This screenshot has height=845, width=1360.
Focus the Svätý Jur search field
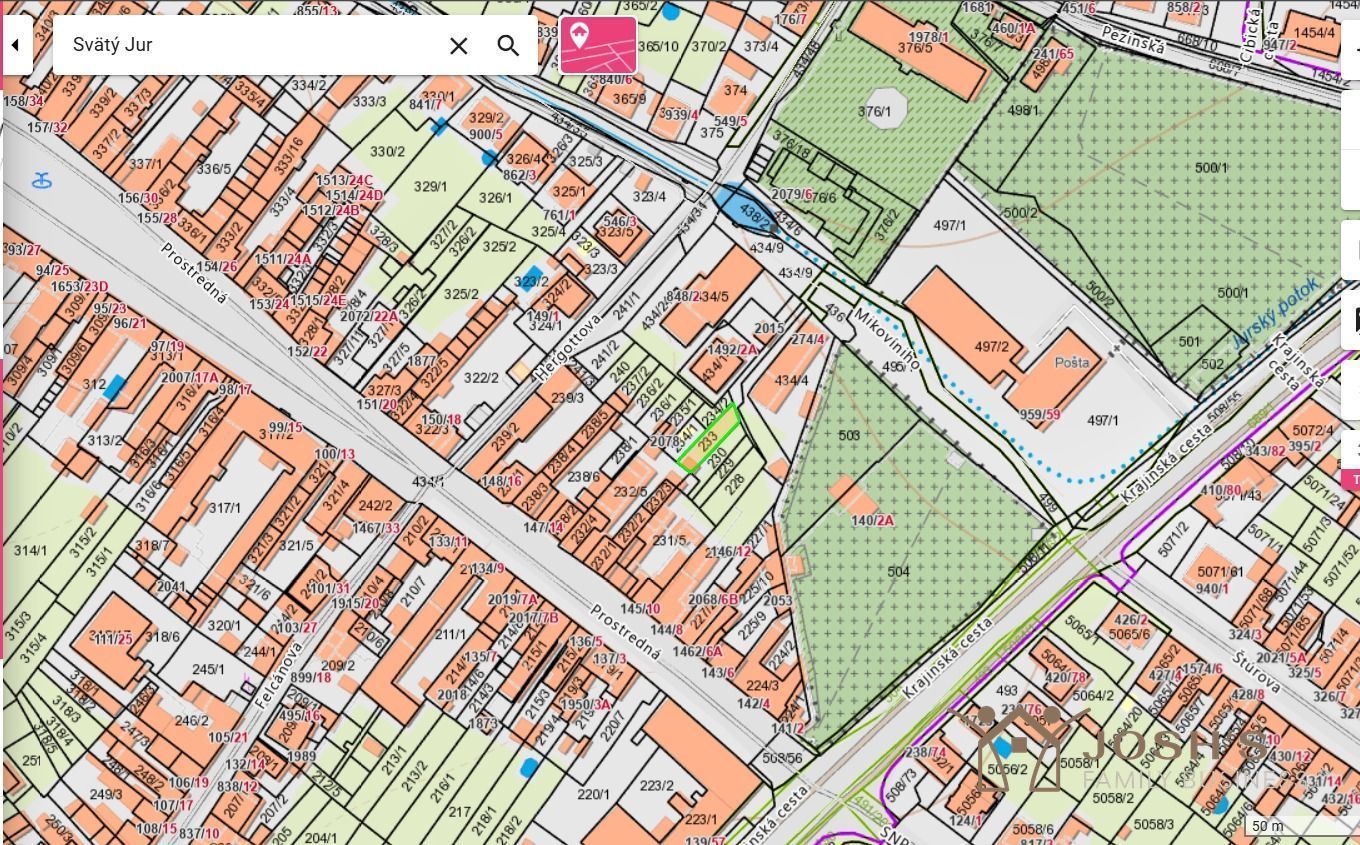coord(250,45)
